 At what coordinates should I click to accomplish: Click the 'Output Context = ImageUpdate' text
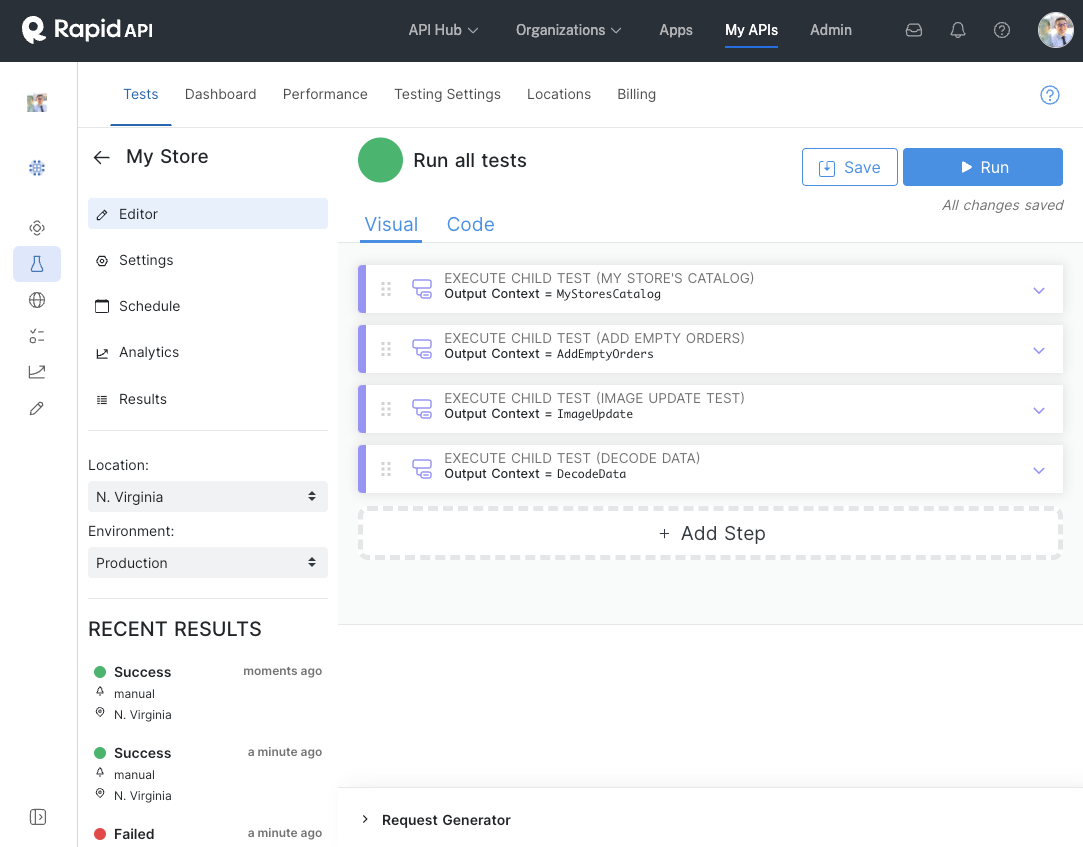539,414
